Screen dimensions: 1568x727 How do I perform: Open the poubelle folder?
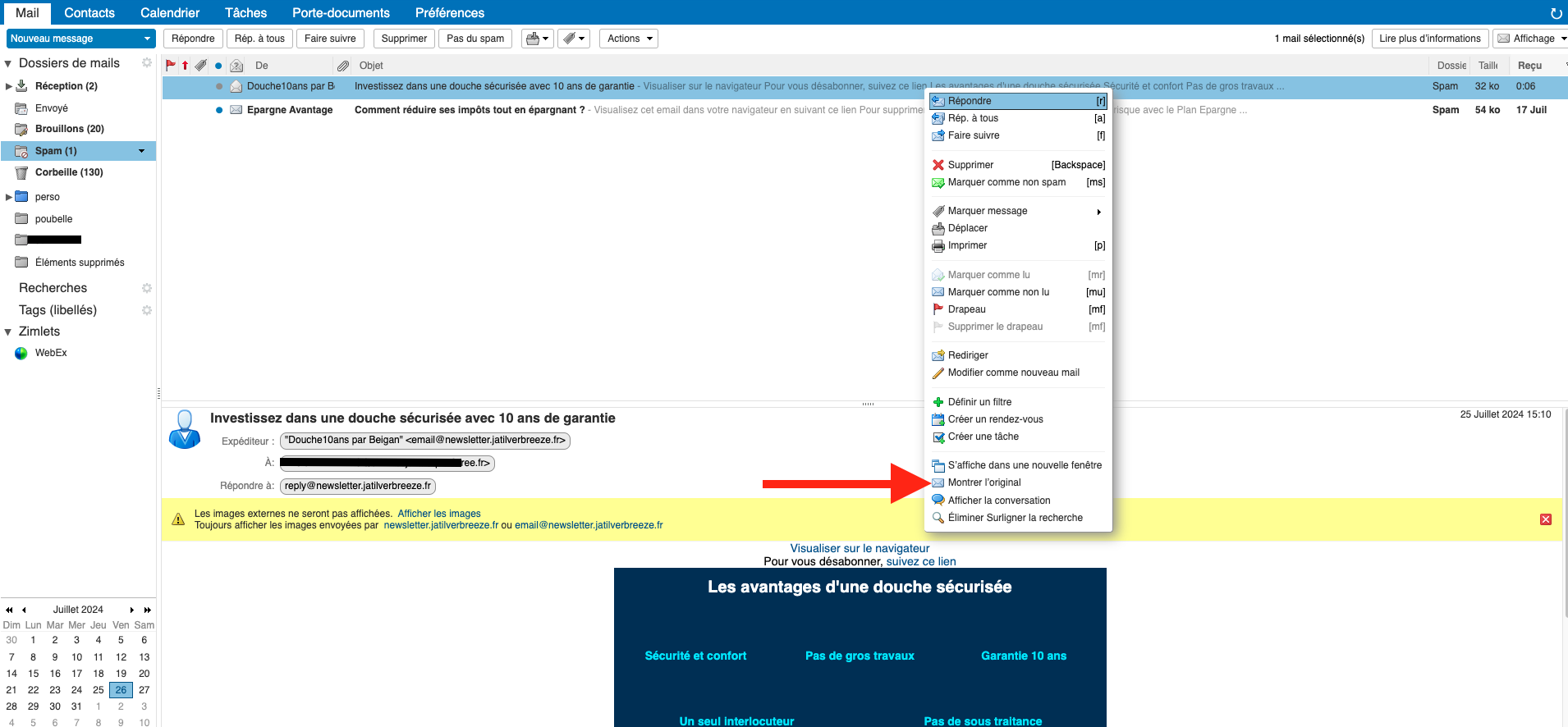coord(53,219)
